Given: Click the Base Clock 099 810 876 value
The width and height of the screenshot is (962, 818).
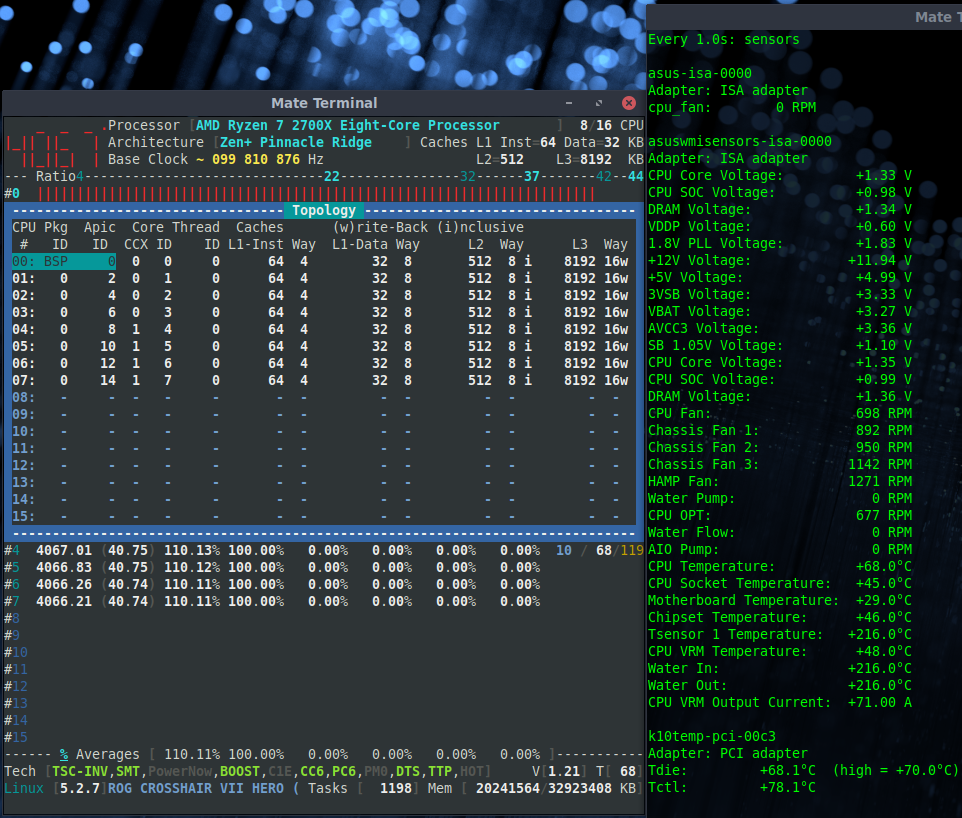Looking at the screenshot, I should point(256,160).
